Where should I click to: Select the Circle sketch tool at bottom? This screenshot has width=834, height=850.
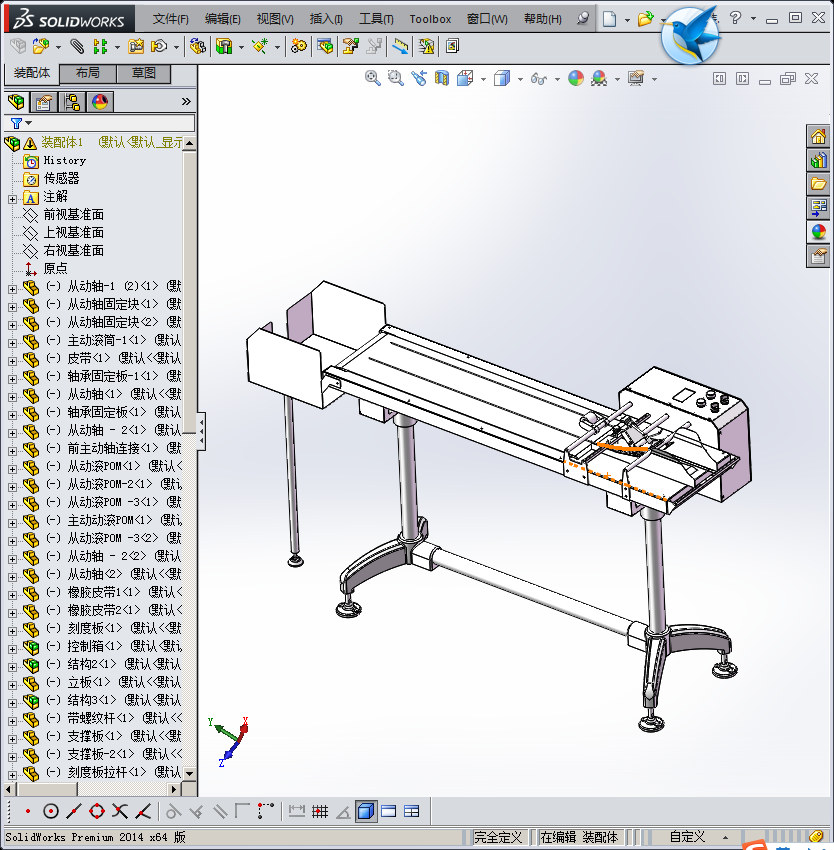pos(50,812)
